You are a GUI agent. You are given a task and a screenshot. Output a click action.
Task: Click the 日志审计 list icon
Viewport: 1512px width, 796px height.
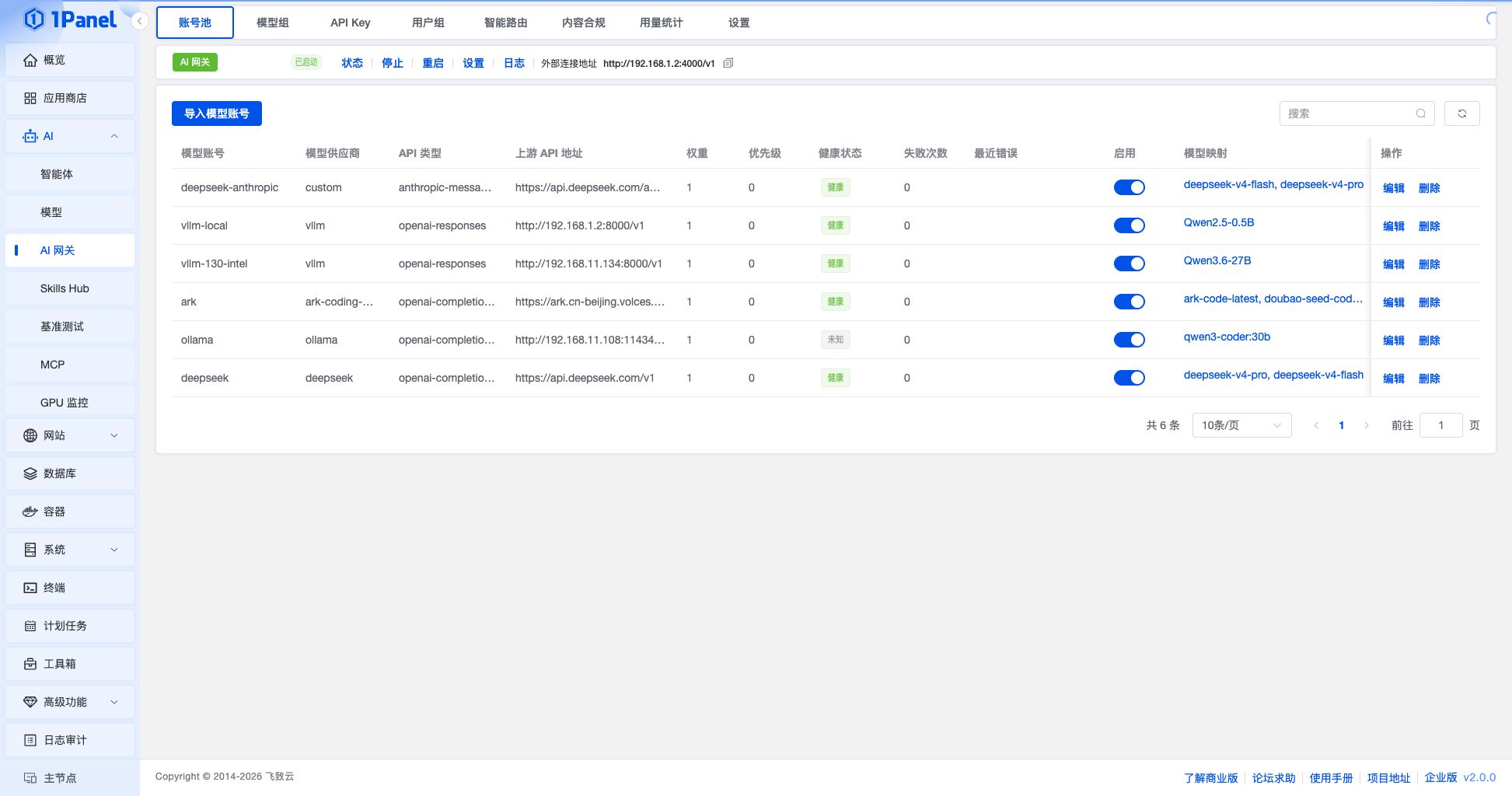pyautogui.click(x=30, y=740)
